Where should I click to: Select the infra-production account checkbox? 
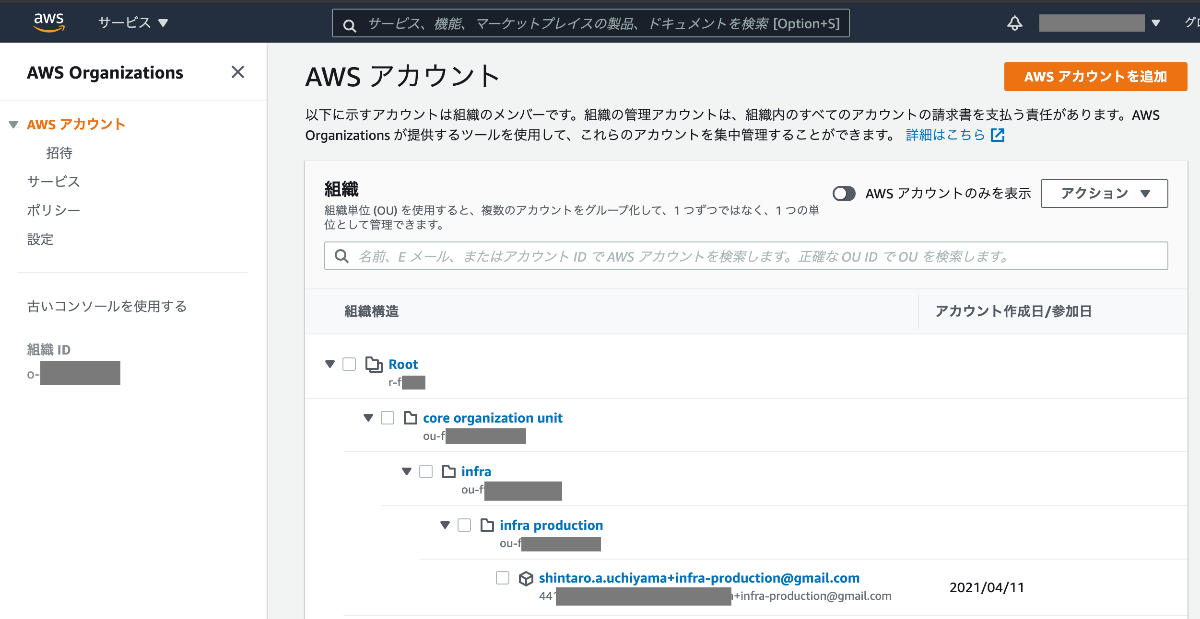502,578
